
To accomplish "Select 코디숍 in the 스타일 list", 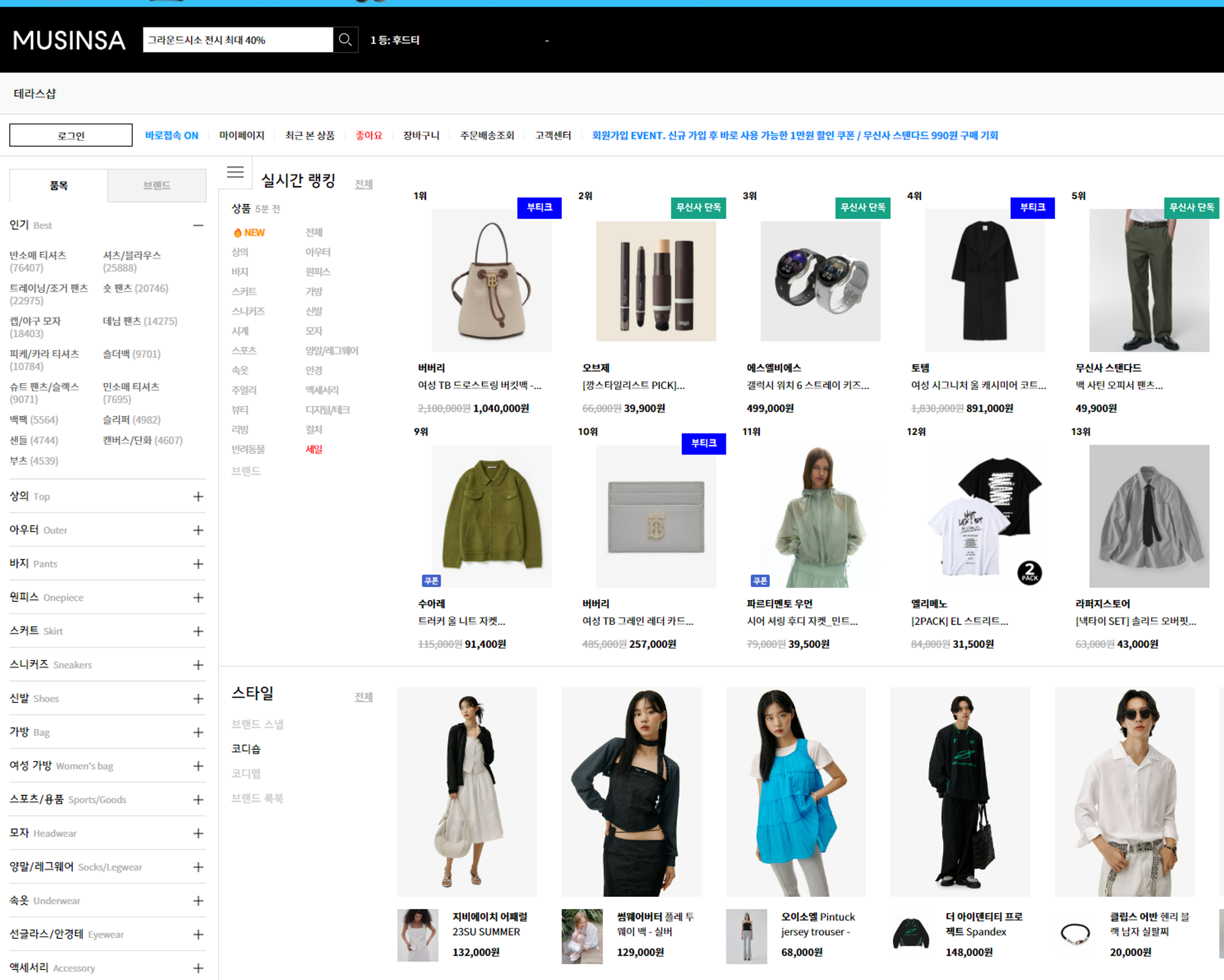I will tap(246, 749).
